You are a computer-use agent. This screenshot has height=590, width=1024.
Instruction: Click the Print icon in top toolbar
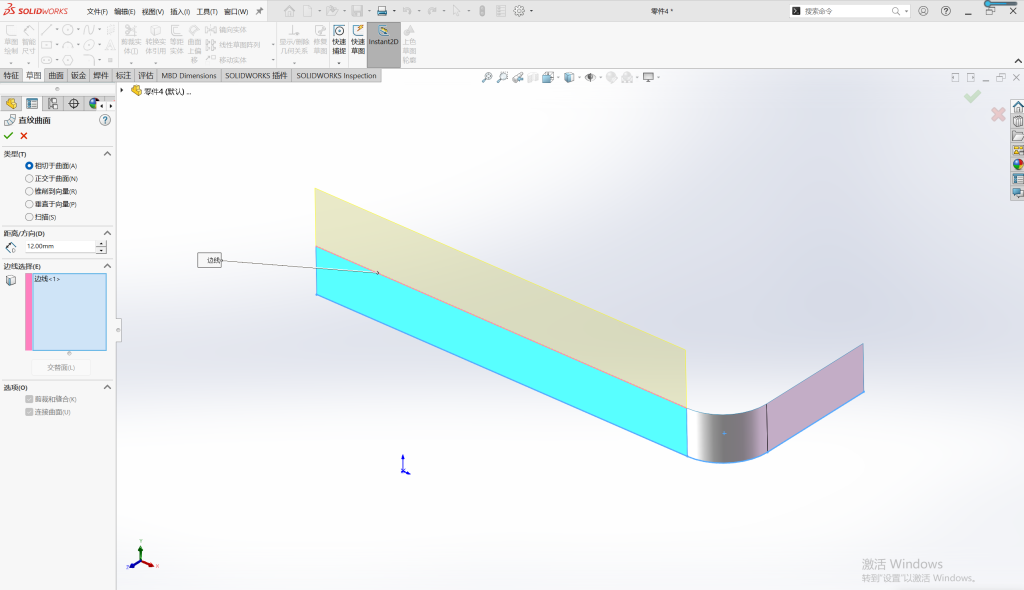[382, 11]
